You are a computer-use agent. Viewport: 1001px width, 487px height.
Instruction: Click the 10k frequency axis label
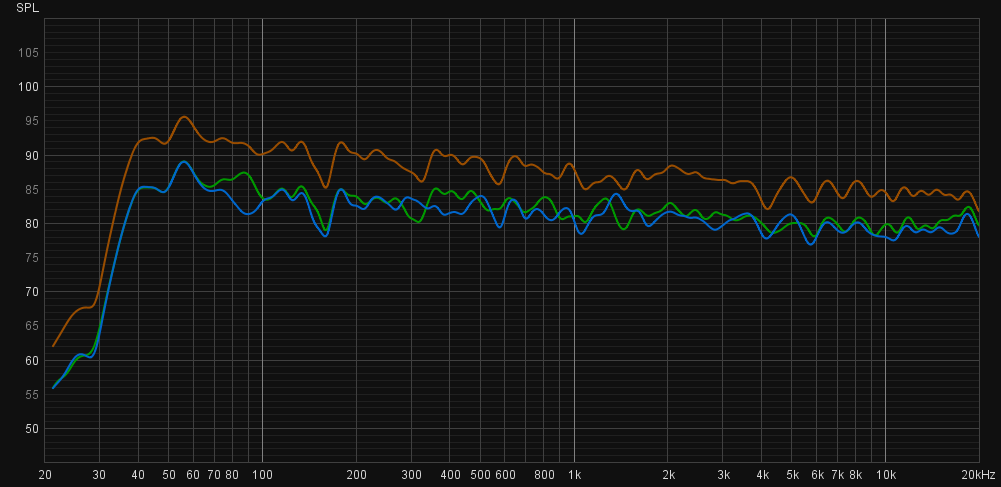tap(885, 474)
